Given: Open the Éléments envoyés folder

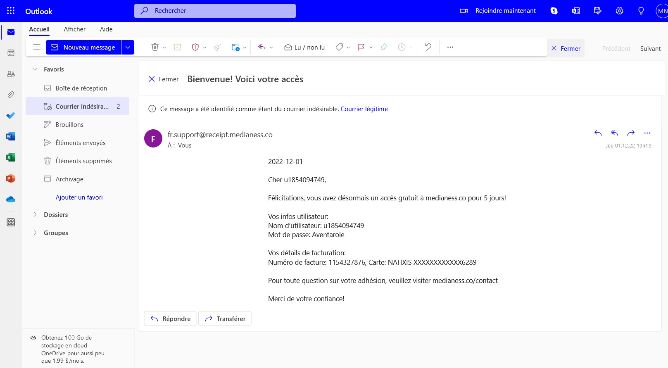Looking at the screenshot, I should [x=78, y=143].
